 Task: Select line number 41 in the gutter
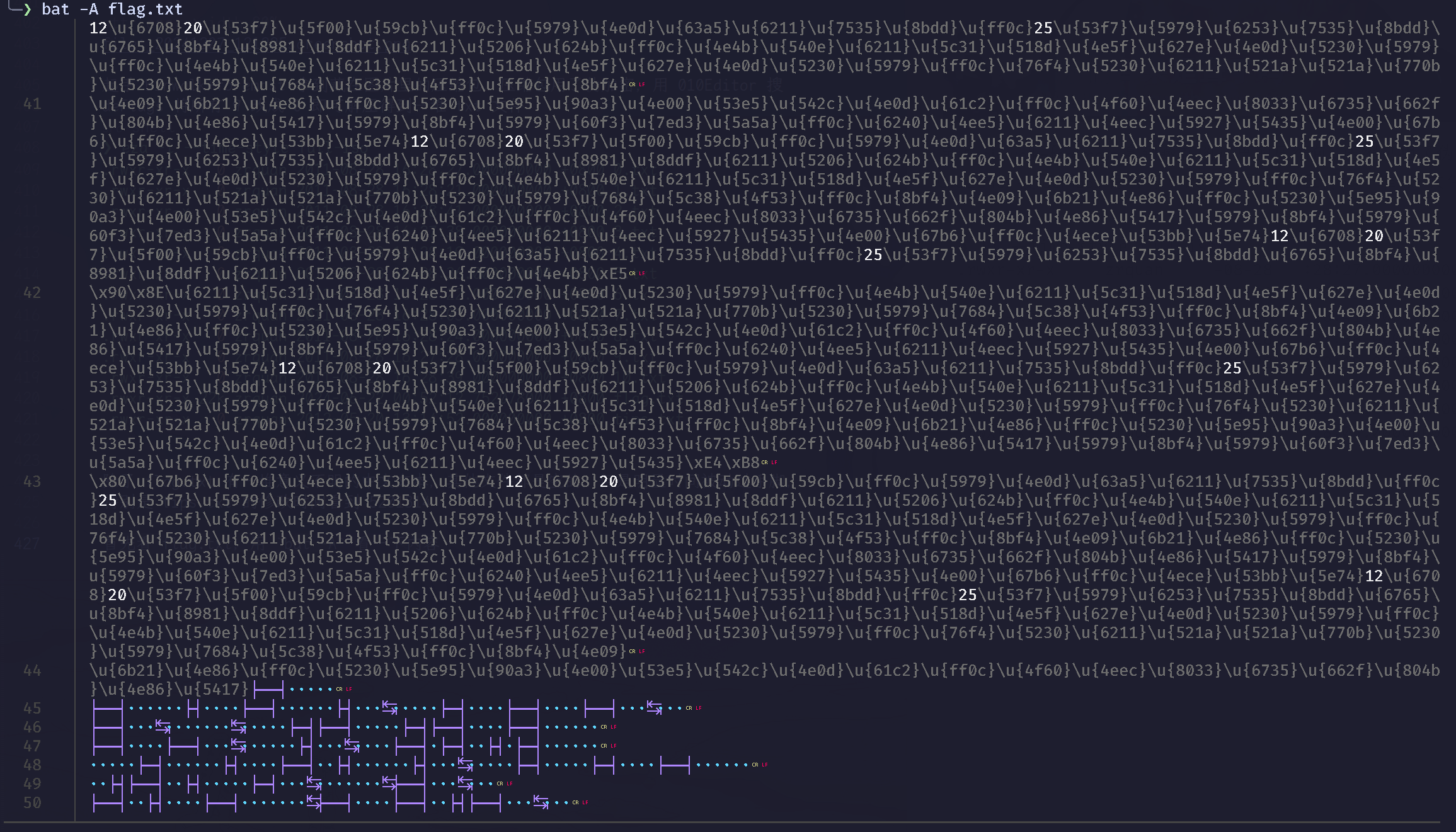32,103
